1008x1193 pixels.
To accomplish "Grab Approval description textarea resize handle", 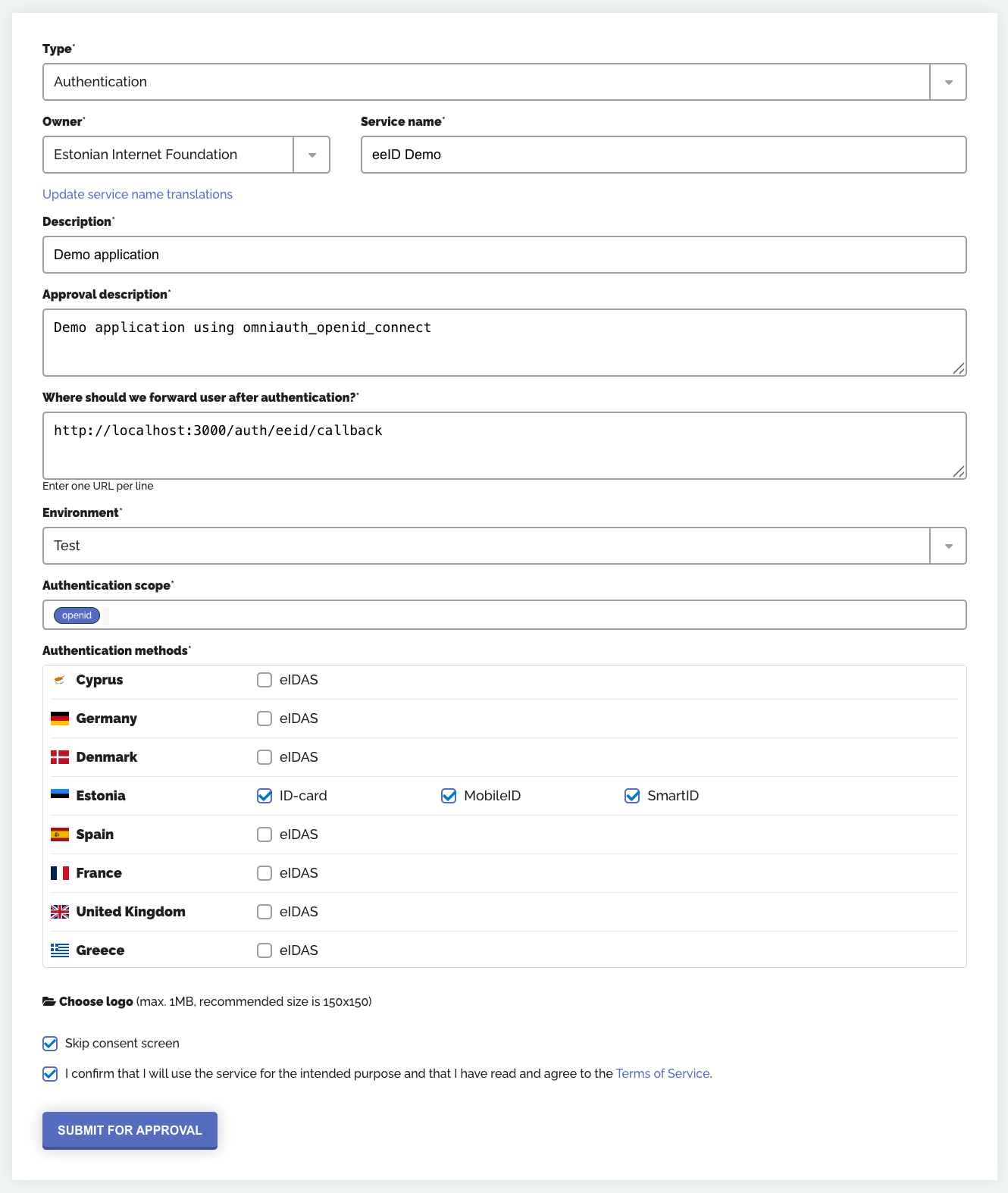I will [959, 368].
